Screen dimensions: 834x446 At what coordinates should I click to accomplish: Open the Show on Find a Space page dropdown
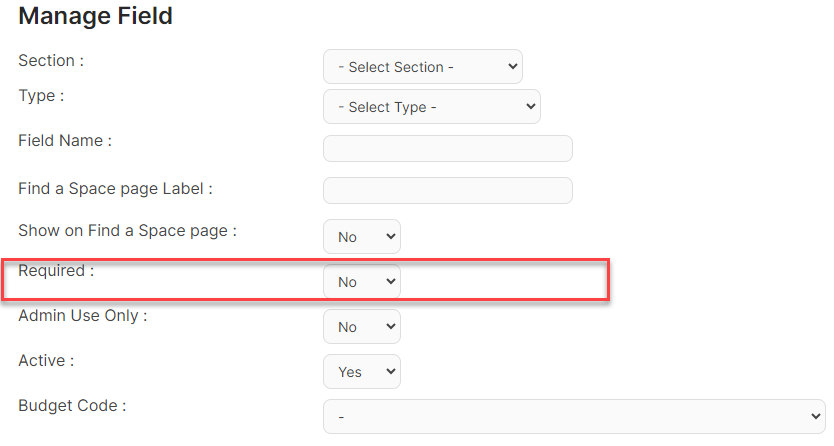tap(362, 237)
